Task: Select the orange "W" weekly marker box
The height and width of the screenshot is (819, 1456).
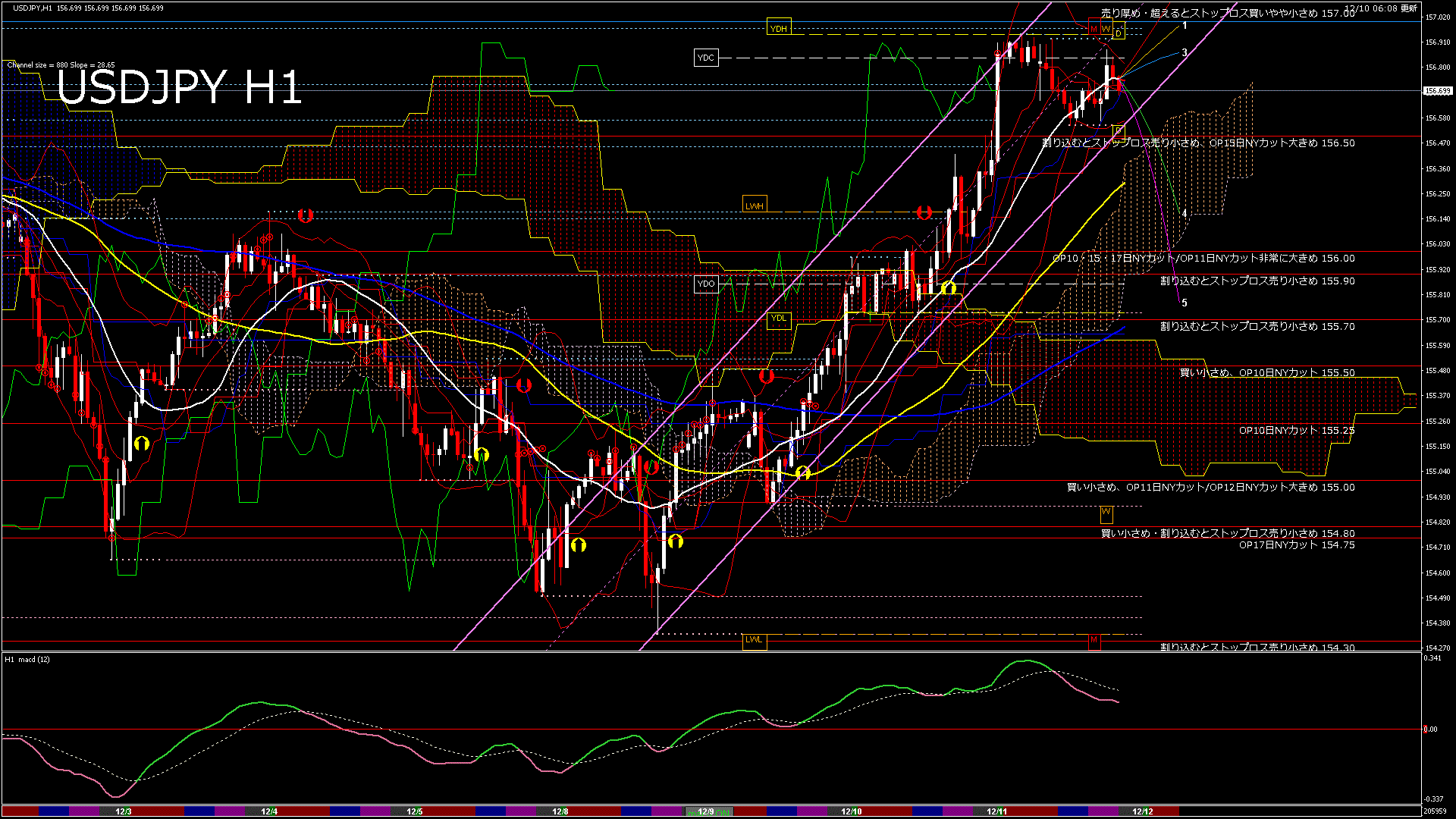Action: coord(1106,29)
